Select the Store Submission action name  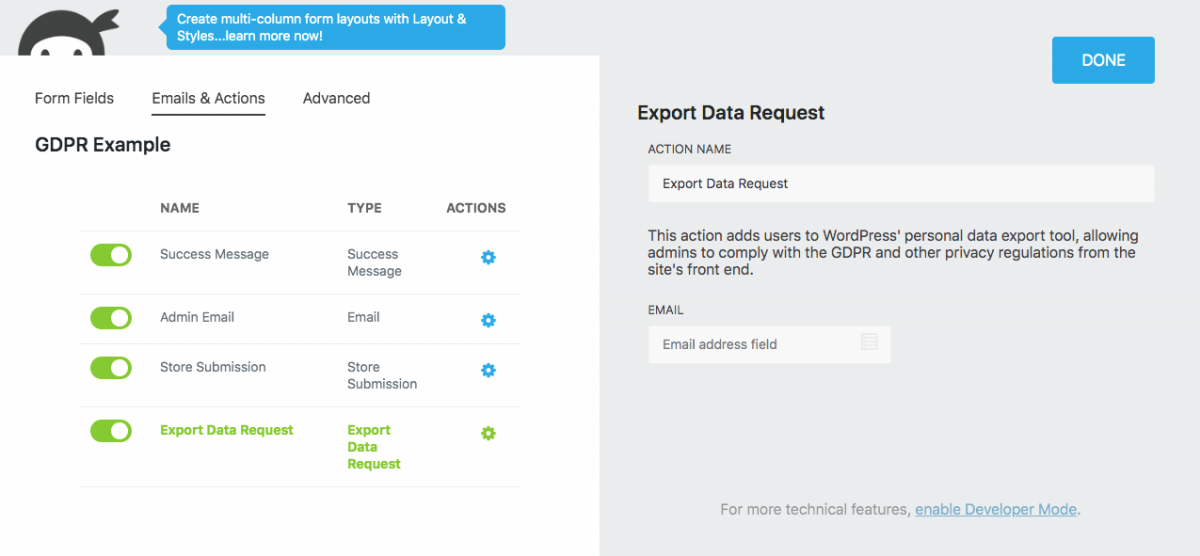pos(213,367)
